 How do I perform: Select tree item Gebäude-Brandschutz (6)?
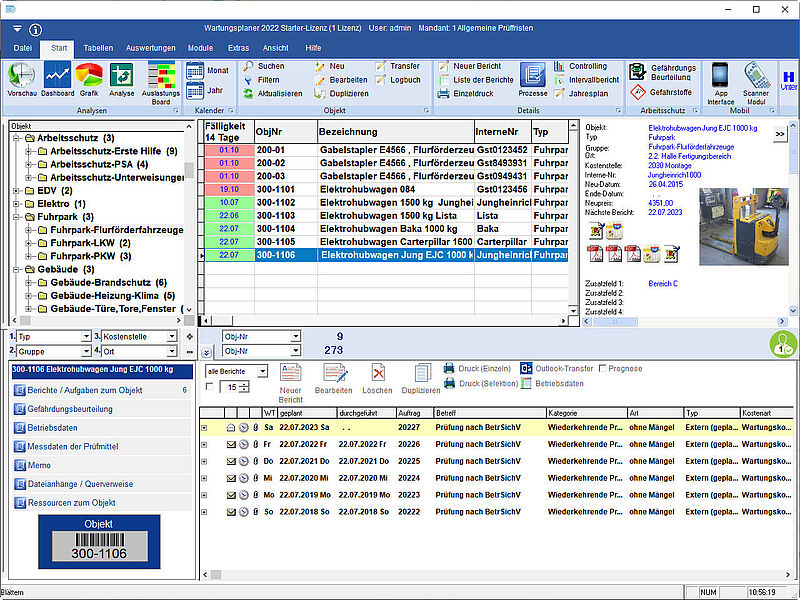[x=109, y=283]
